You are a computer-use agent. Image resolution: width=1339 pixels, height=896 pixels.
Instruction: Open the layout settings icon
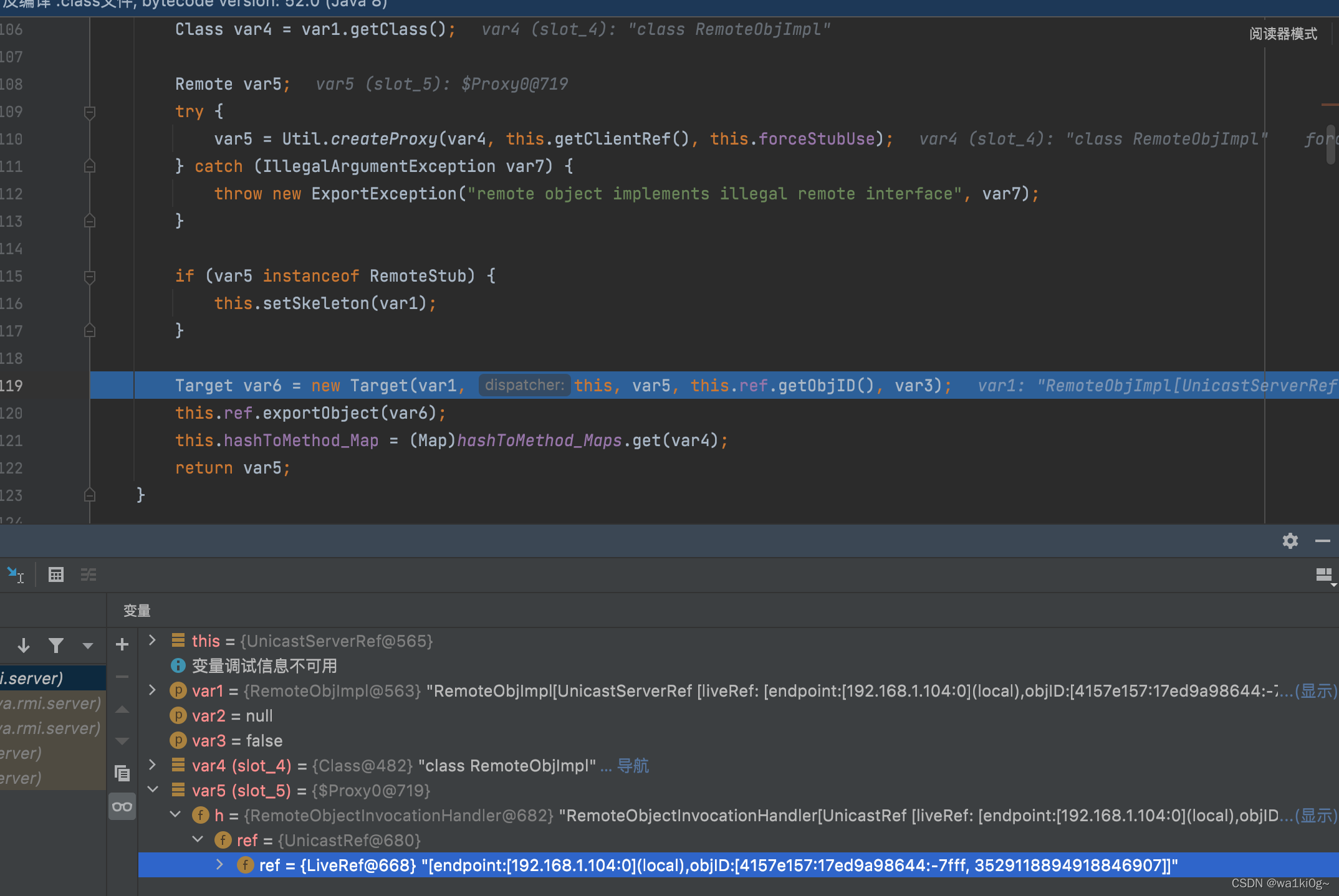tap(1325, 576)
